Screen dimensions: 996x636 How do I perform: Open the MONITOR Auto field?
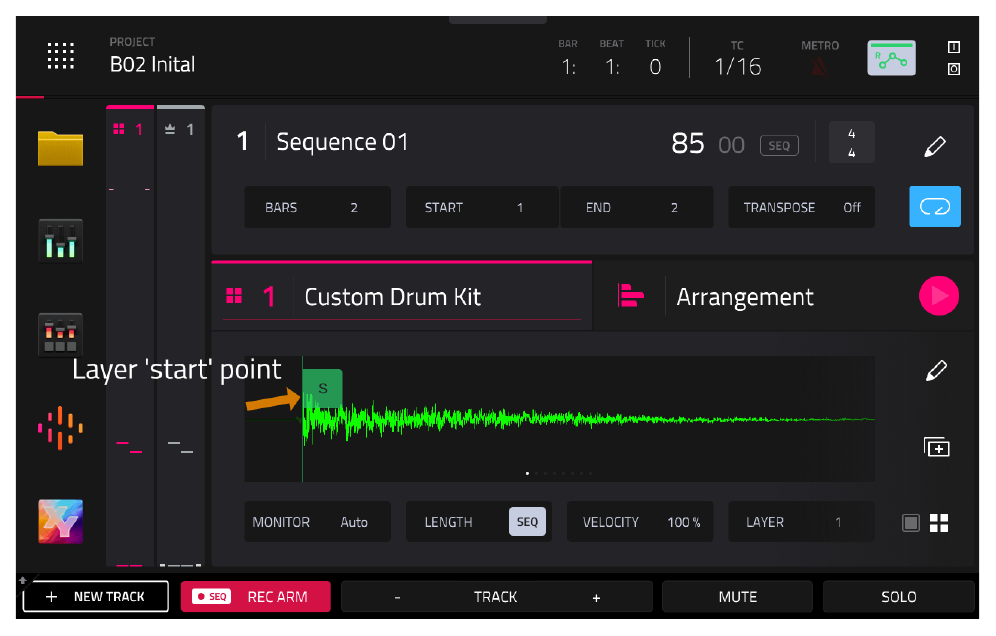point(318,522)
